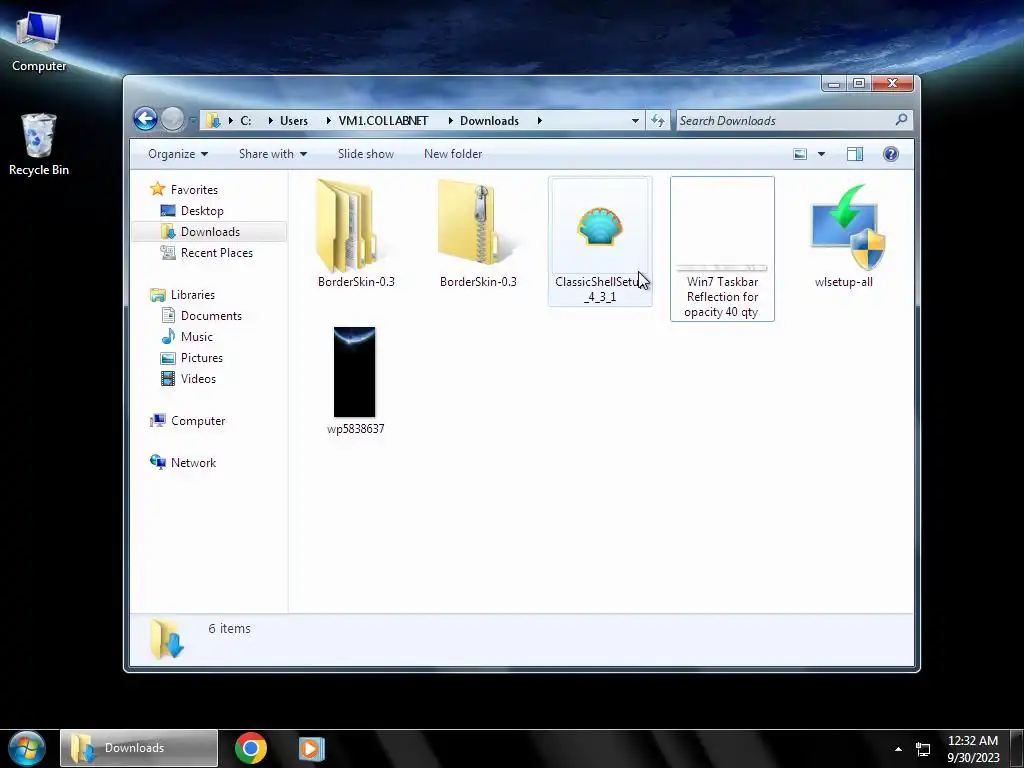This screenshot has width=1024, height=768.
Task: Select the Win7 Taskbar Reflection file thumbnail
Action: (x=722, y=226)
